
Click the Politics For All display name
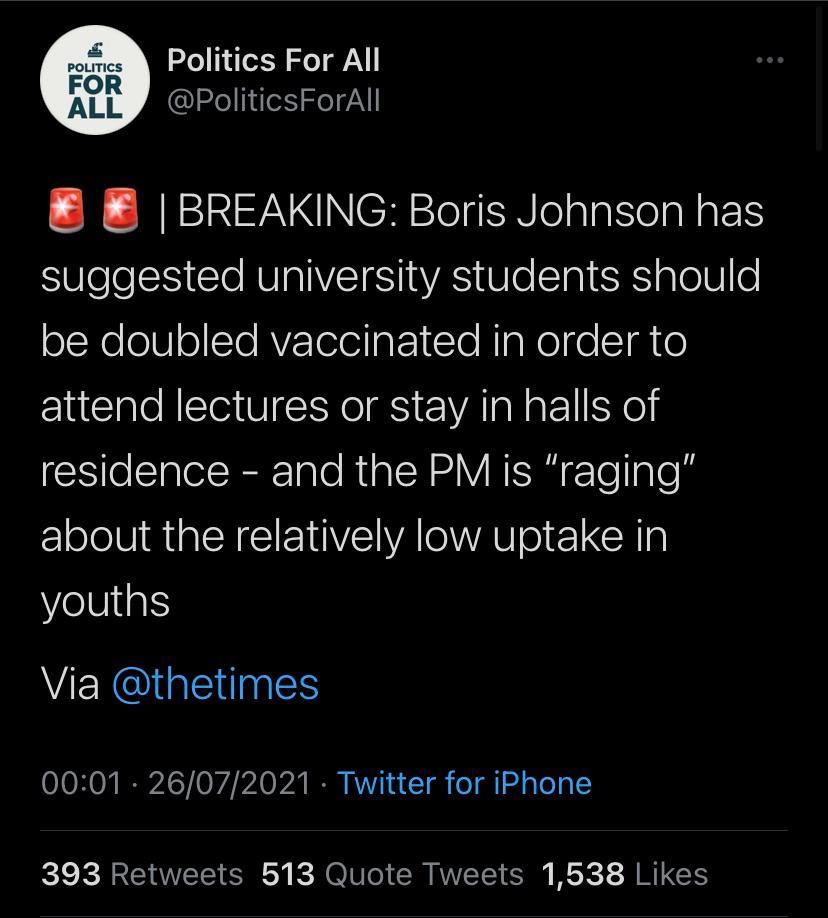click(x=273, y=60)
